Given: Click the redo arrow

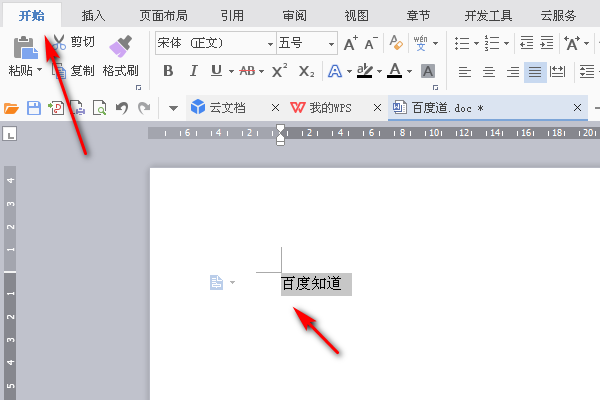Looking at the screenshot, I should point(144,108).
